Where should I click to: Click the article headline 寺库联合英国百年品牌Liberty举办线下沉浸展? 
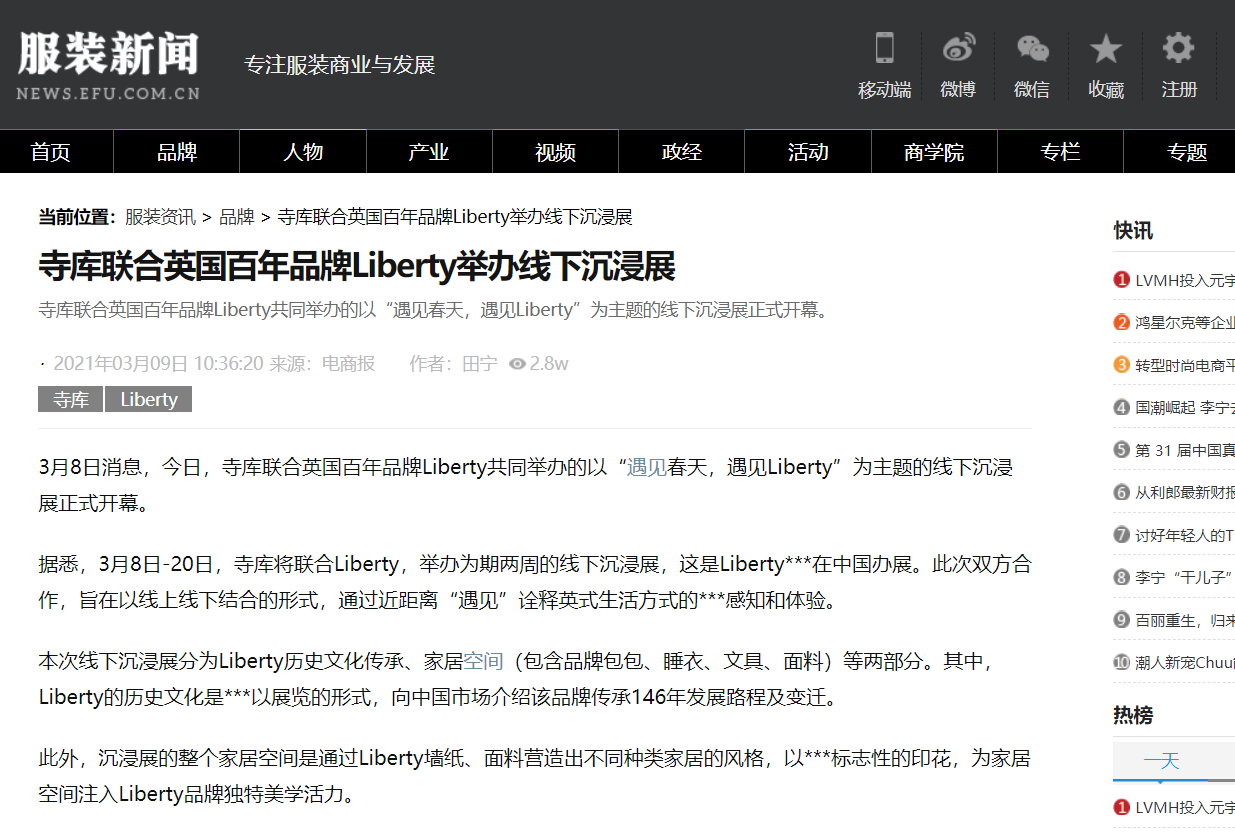point(357,267)
